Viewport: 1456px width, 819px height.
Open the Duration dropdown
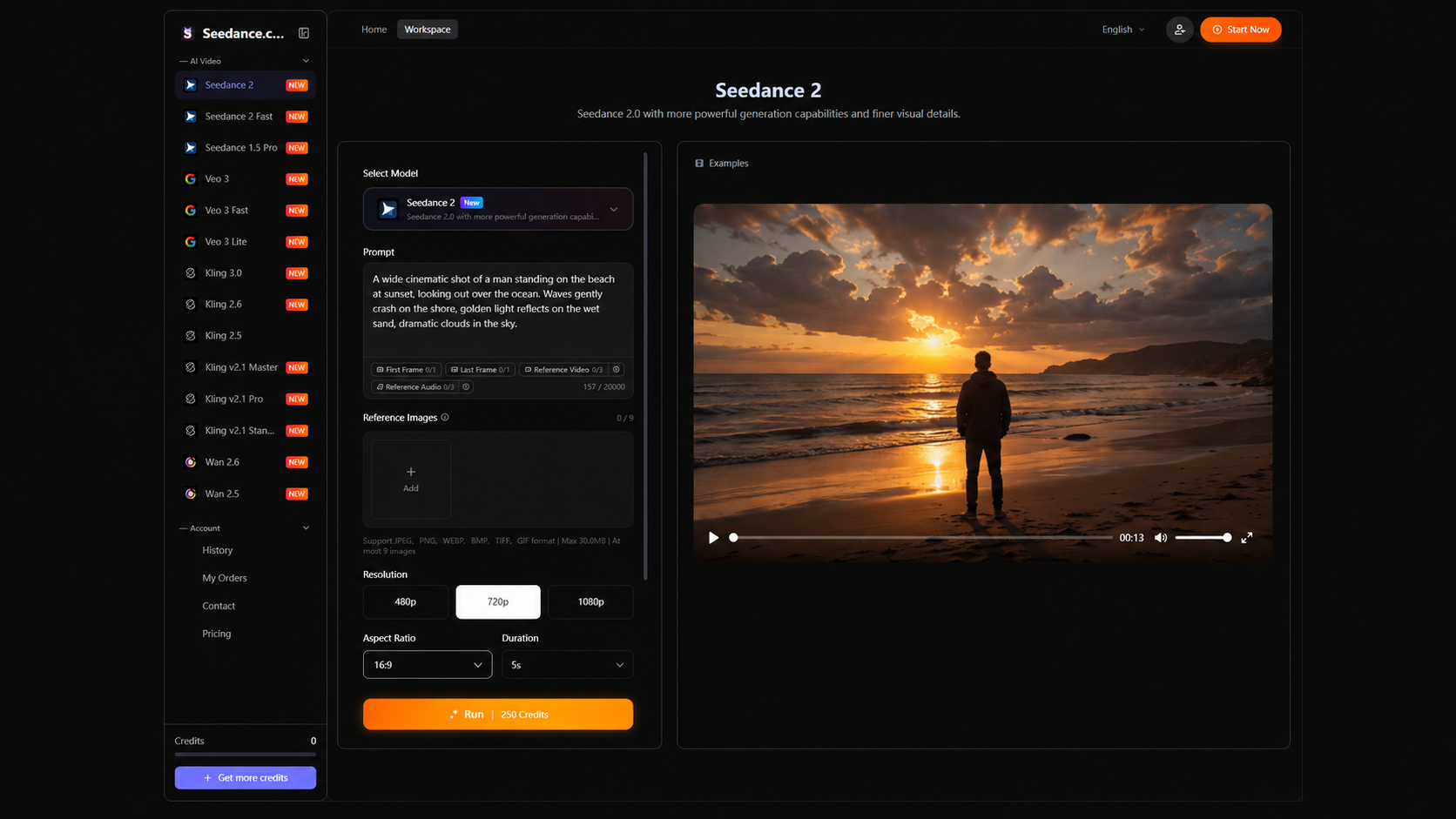click(x=567, y=665)
